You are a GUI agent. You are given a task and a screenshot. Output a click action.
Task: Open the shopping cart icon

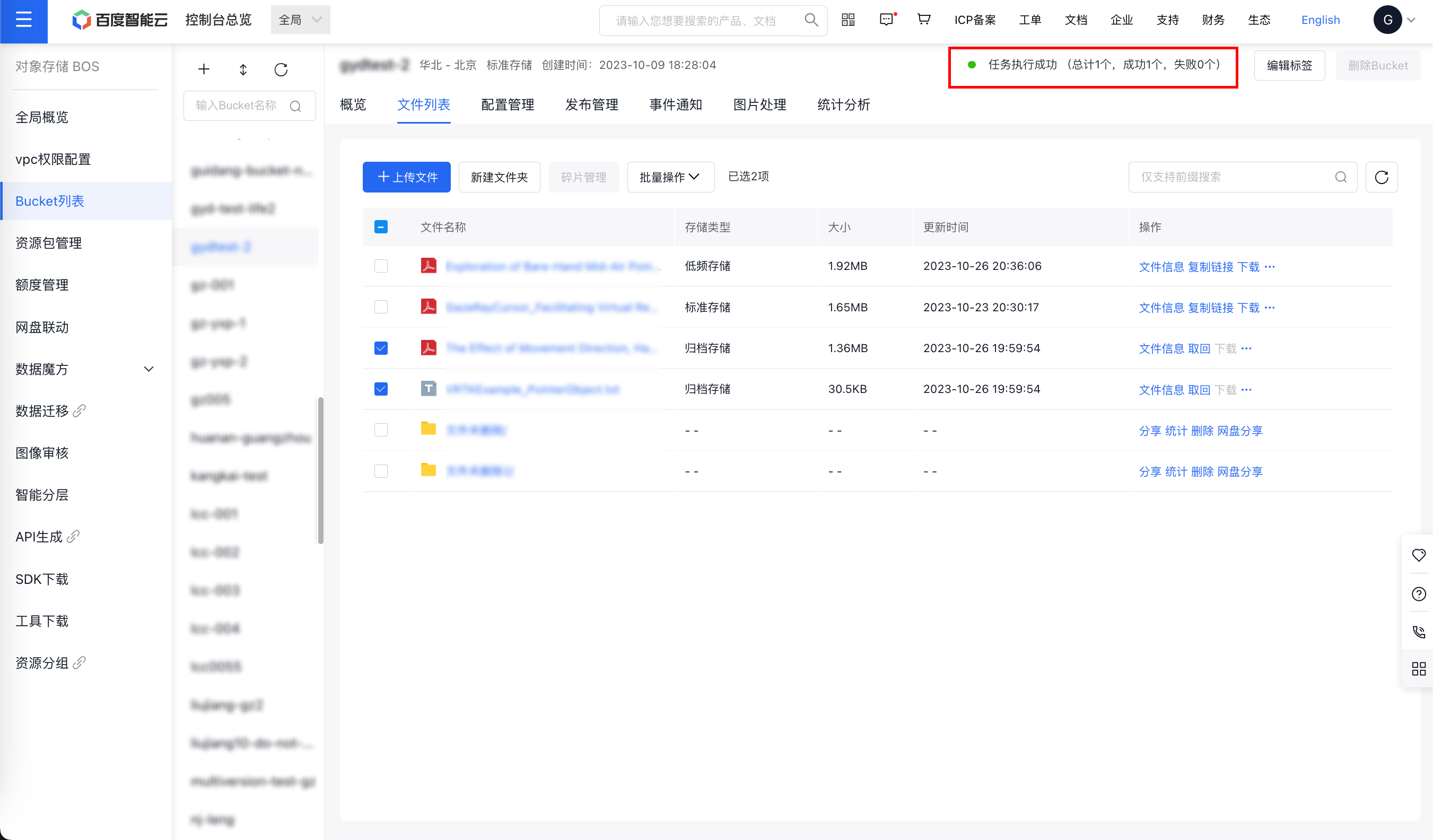tap(924, 20)
